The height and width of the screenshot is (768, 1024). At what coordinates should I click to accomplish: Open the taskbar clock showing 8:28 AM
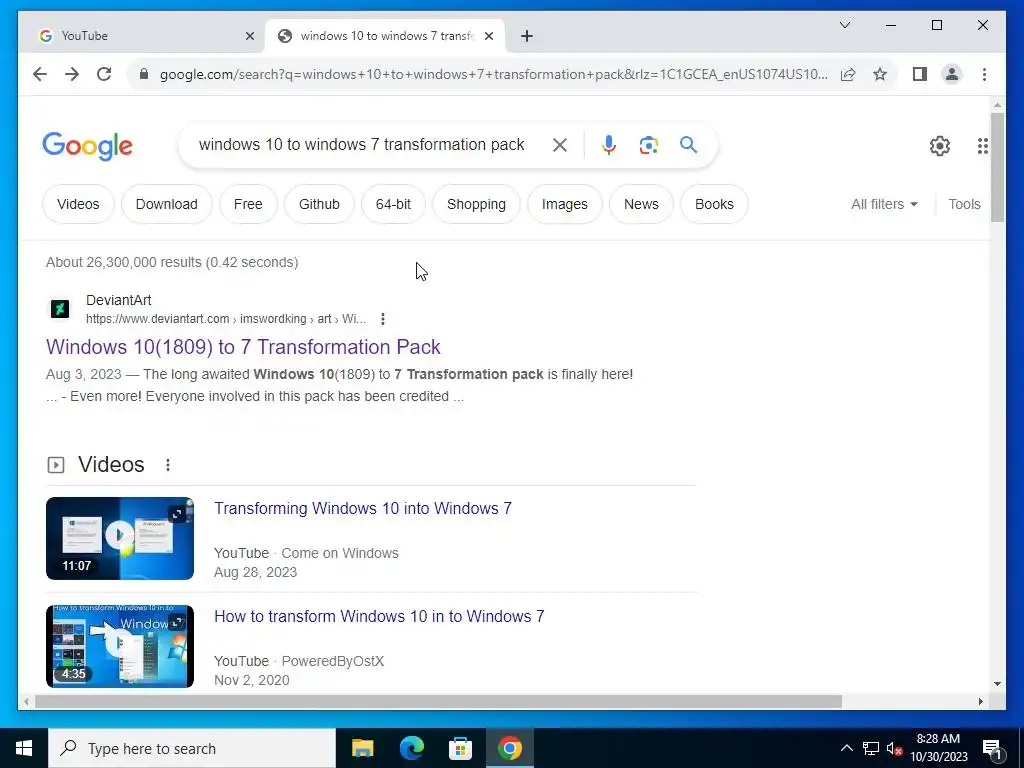(938, 748)
